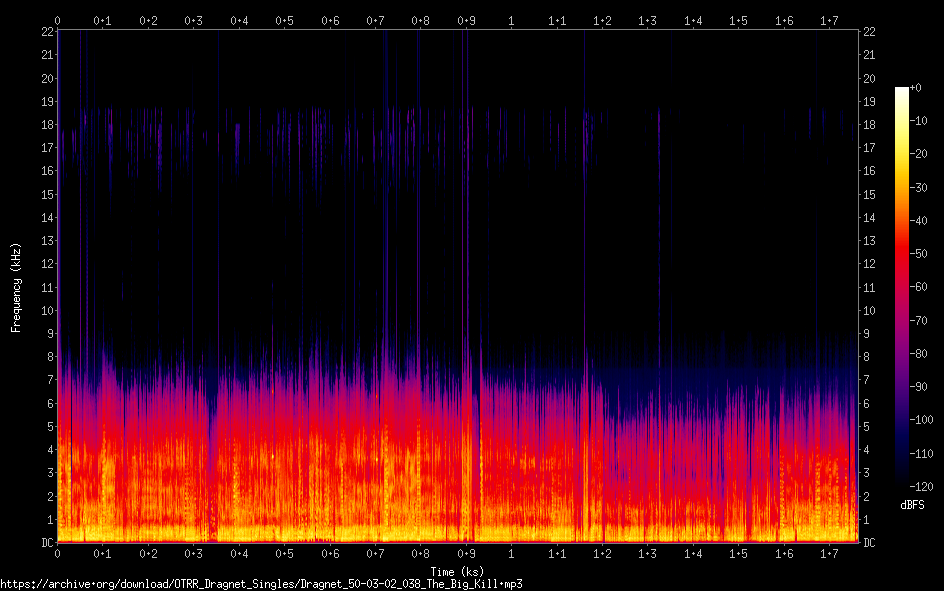944x591 pixels.
Task: Pick the 1.7 mark on top time axis
Action: pos(829,20)
